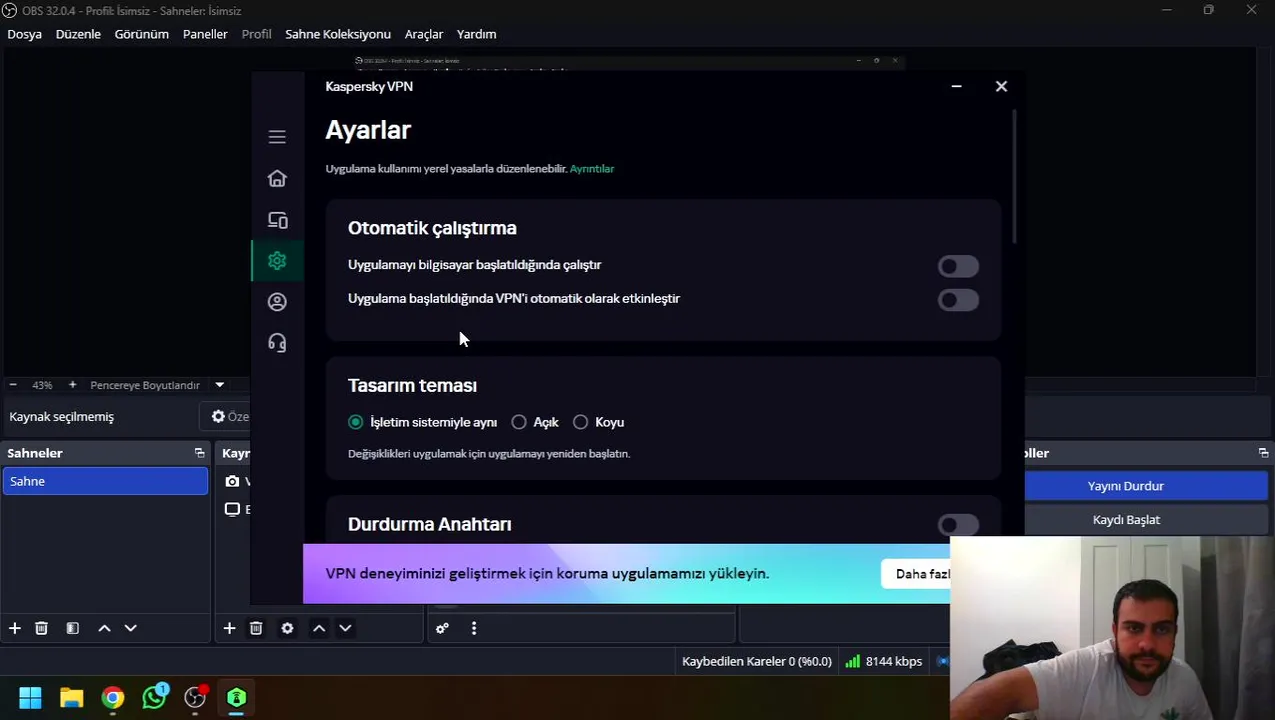Open the Kaspersky VPN hamburger menu

point(277,137)
